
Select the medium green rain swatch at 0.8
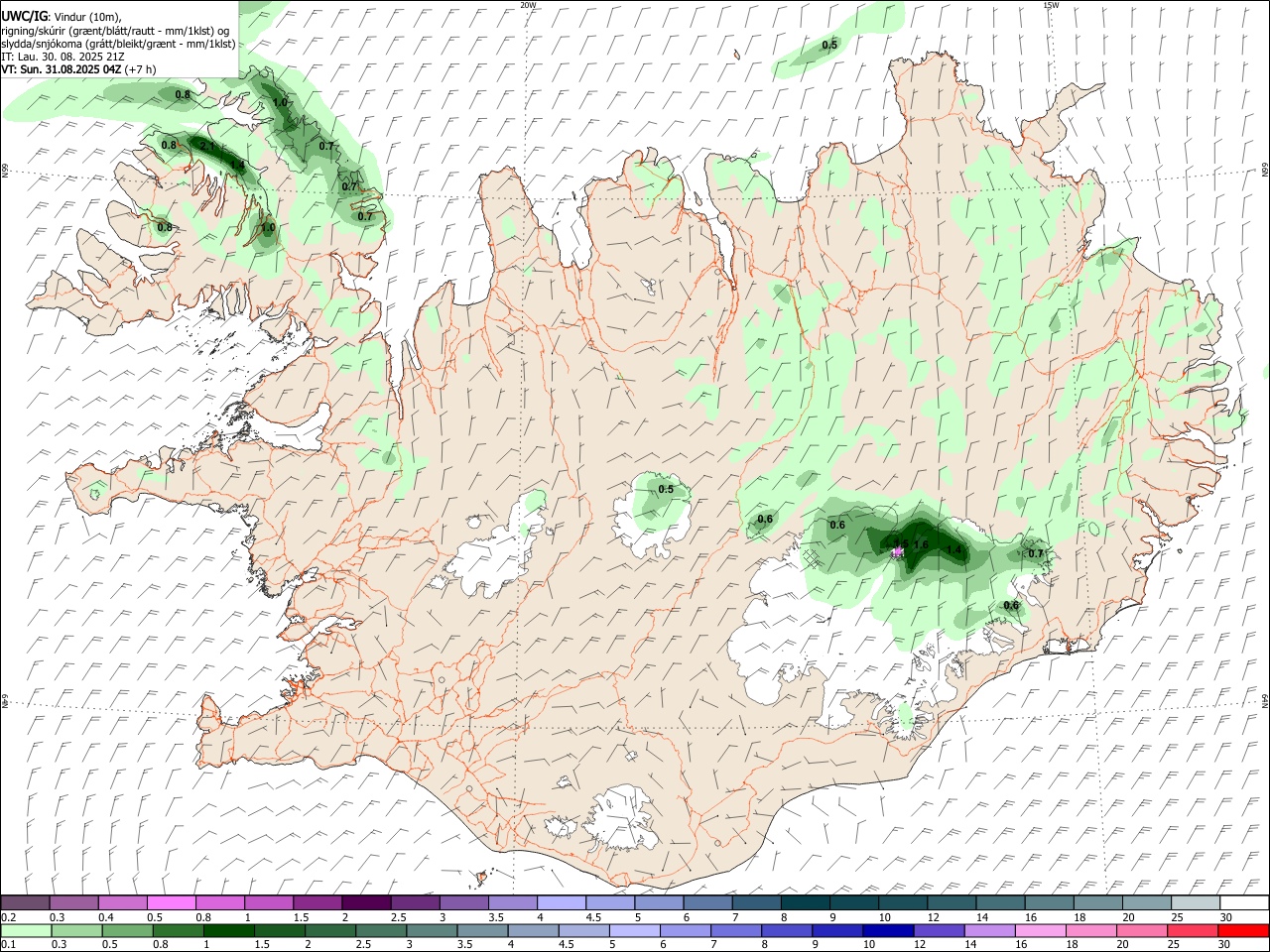tap(178, 930)
